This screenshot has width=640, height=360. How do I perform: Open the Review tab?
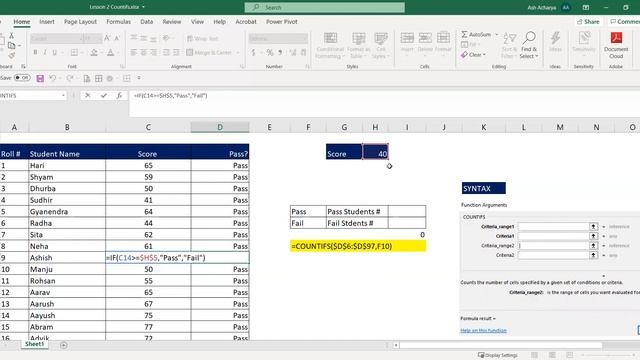tap(172, 22)
